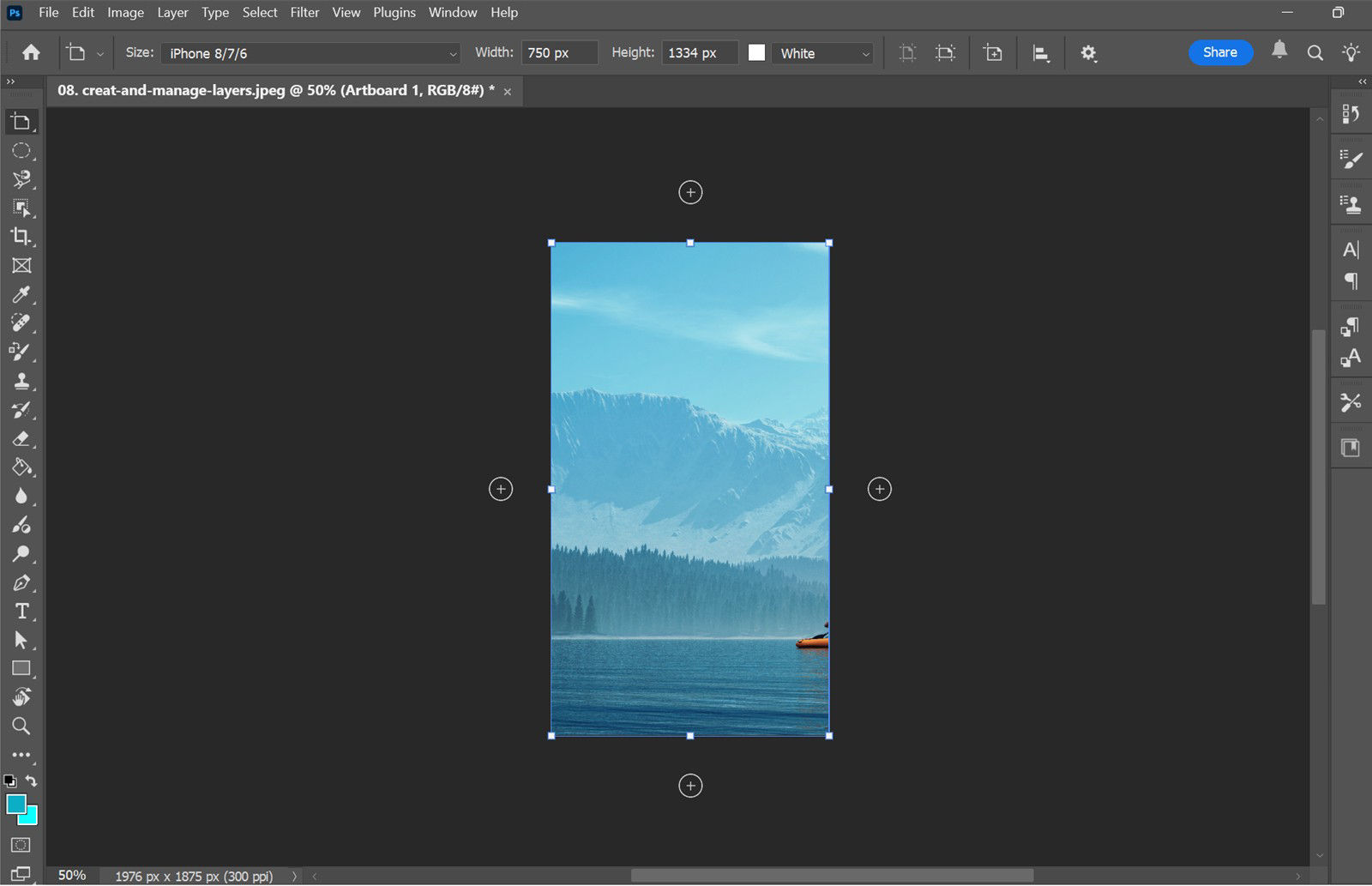
Task: Open the Character panel icon
Action: click(1351, 250)
